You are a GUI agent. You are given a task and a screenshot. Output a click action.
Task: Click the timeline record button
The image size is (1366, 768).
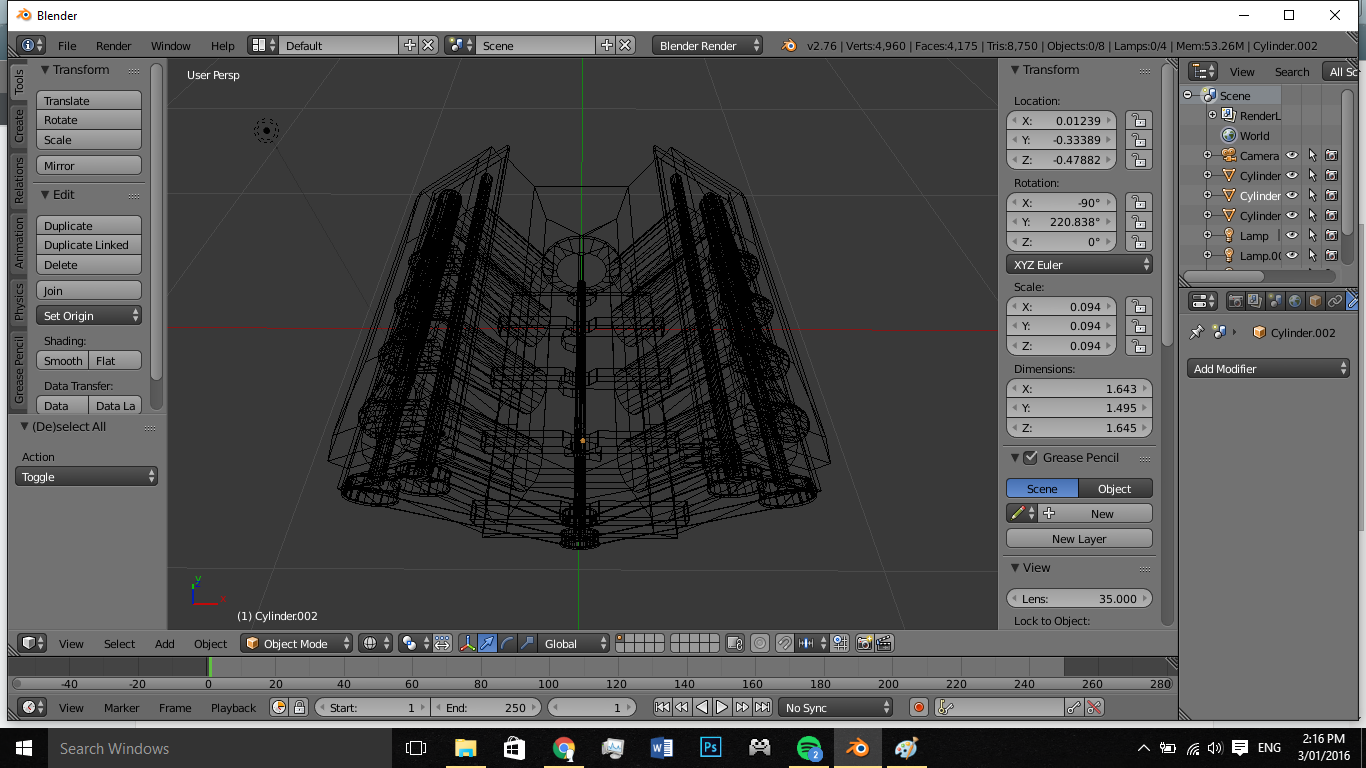(x=919, y=707)
